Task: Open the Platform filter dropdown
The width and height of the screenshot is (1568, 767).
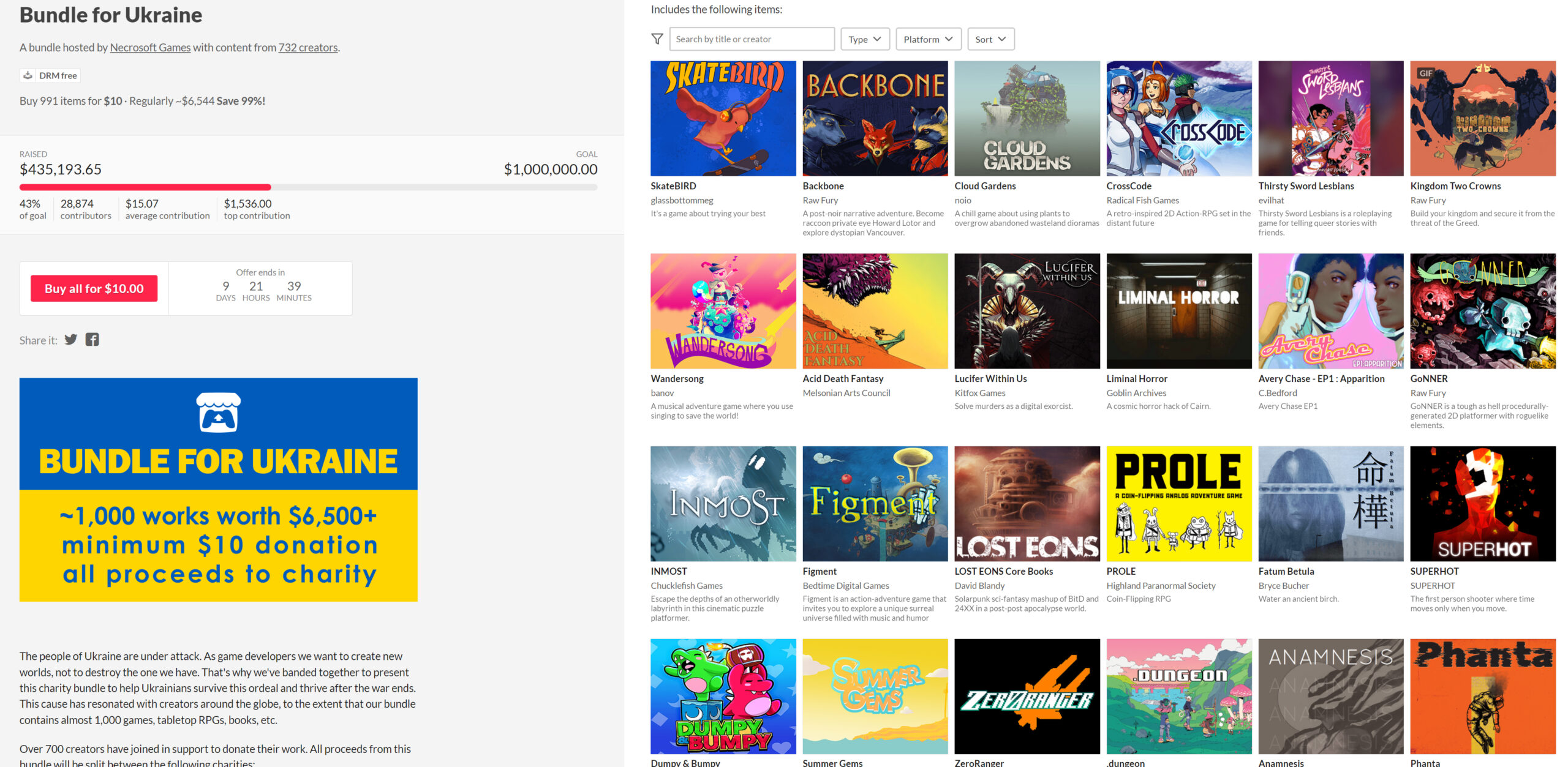Action: 928,39
